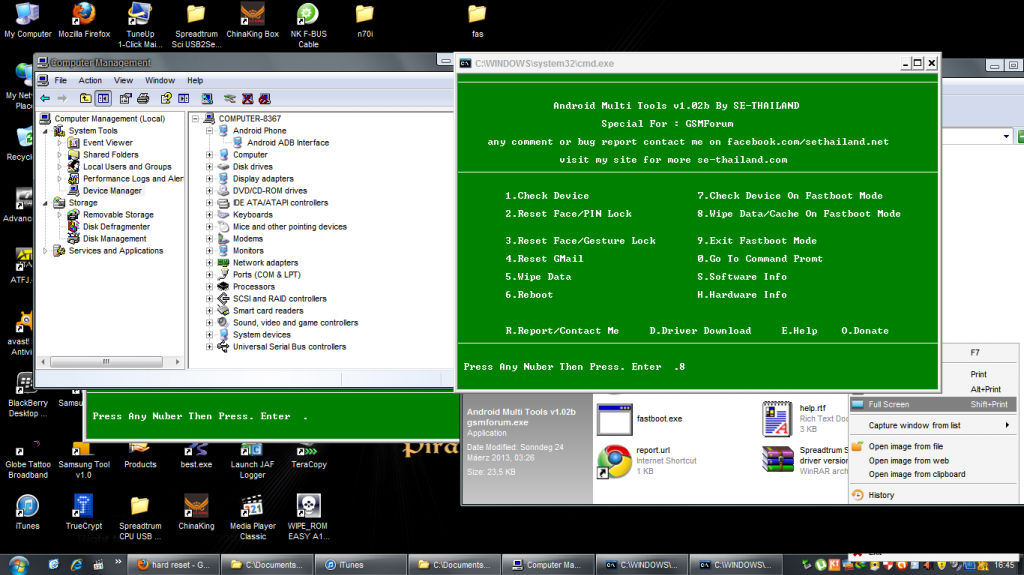
Task: Open Capture window from list submenu
Action: pos(933,425)
